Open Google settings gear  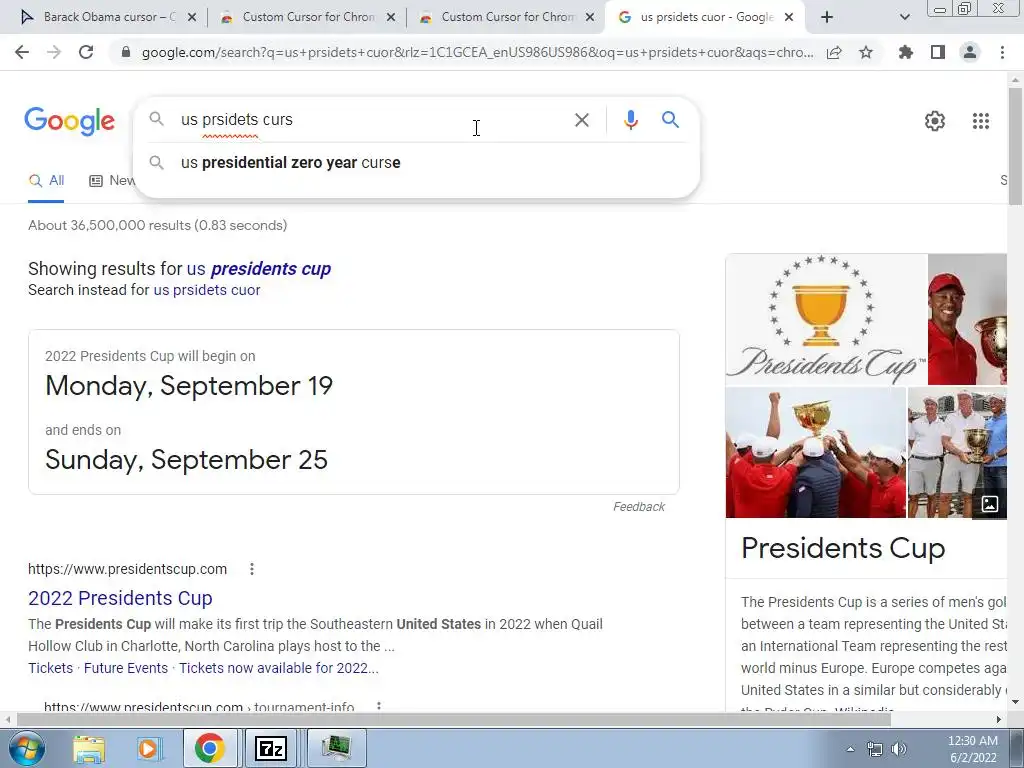click(935, 121)
